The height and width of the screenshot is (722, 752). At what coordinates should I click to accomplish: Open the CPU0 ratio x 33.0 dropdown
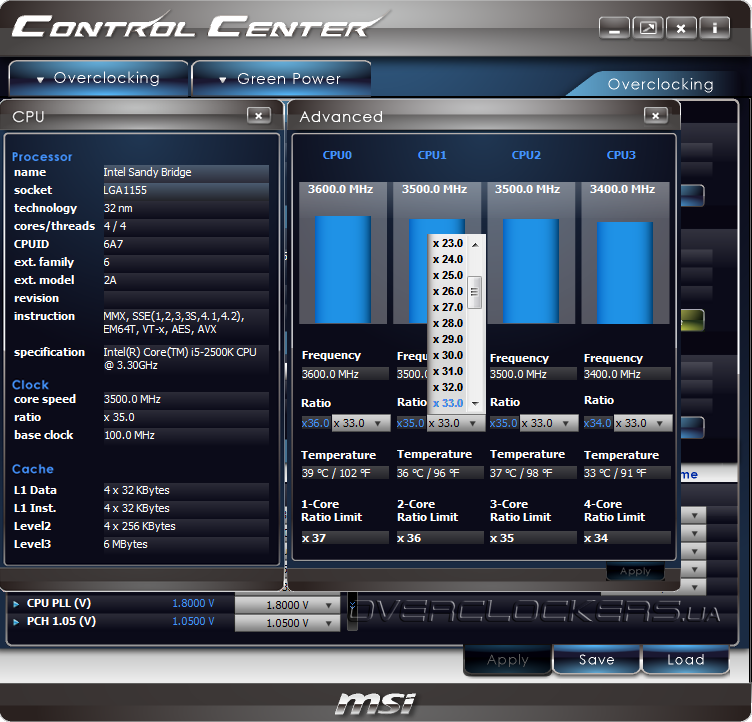[x=361, y=424]
